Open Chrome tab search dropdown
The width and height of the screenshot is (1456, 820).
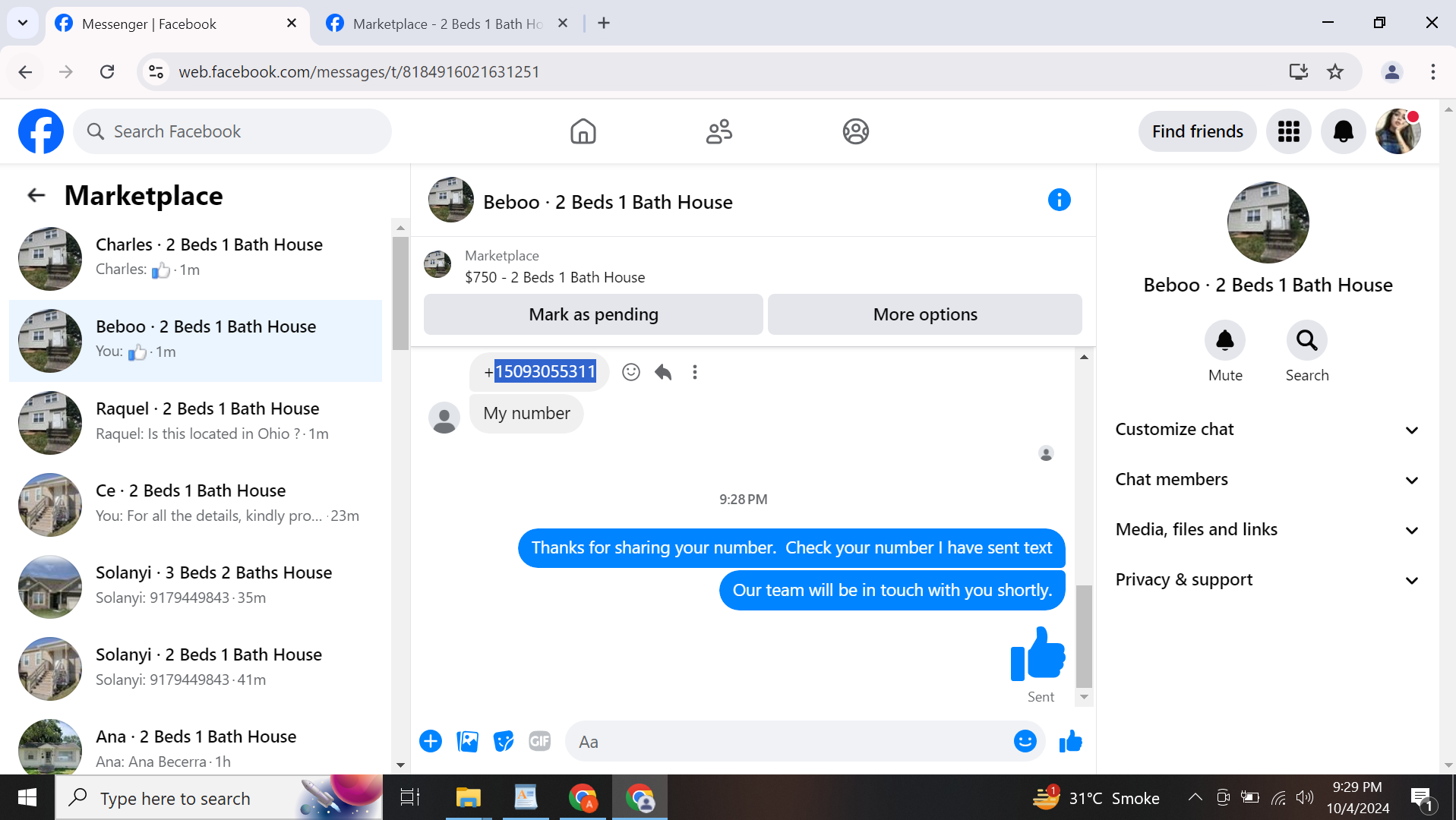23,23
